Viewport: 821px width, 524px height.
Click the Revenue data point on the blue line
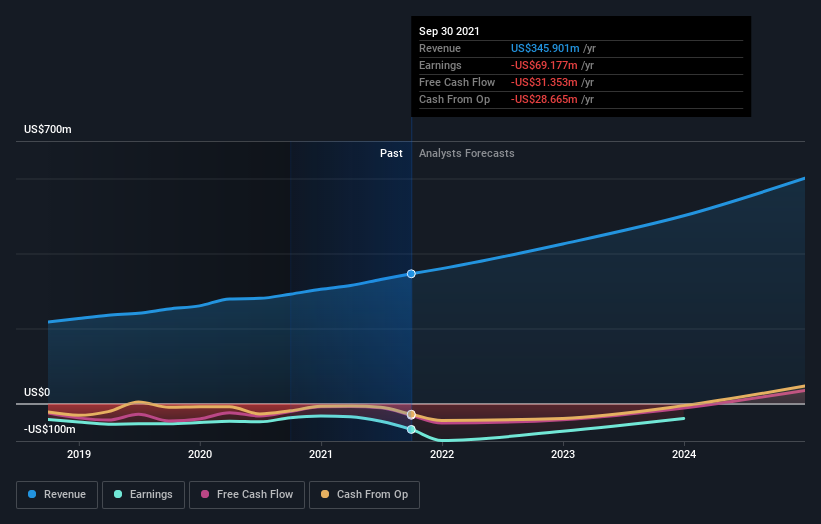pyautogui.click(x=411, y=274)
